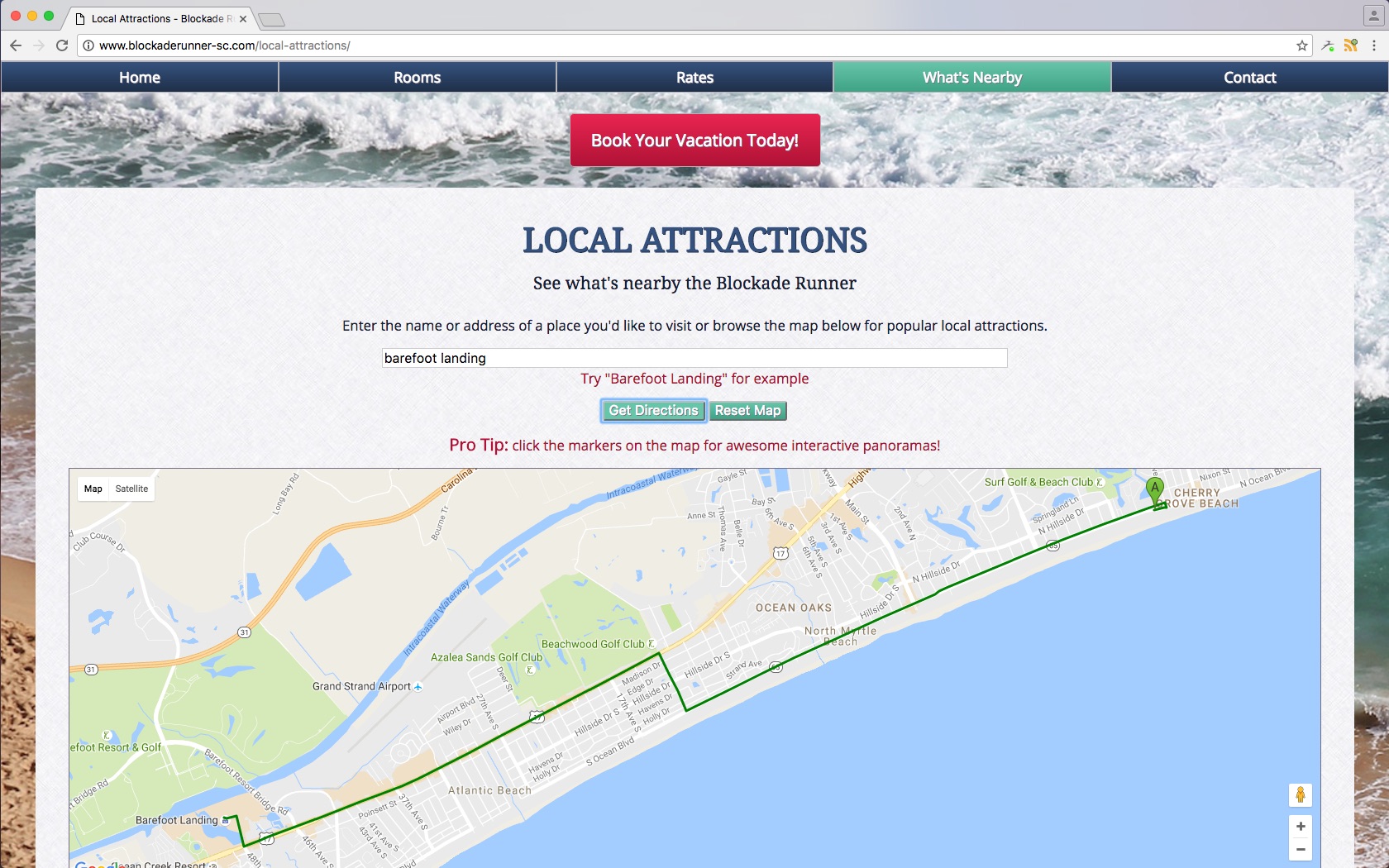Click the Try "Barefoot Landing" for example hint
This screenshot has width=1389, height=868.
click(694, 379)
